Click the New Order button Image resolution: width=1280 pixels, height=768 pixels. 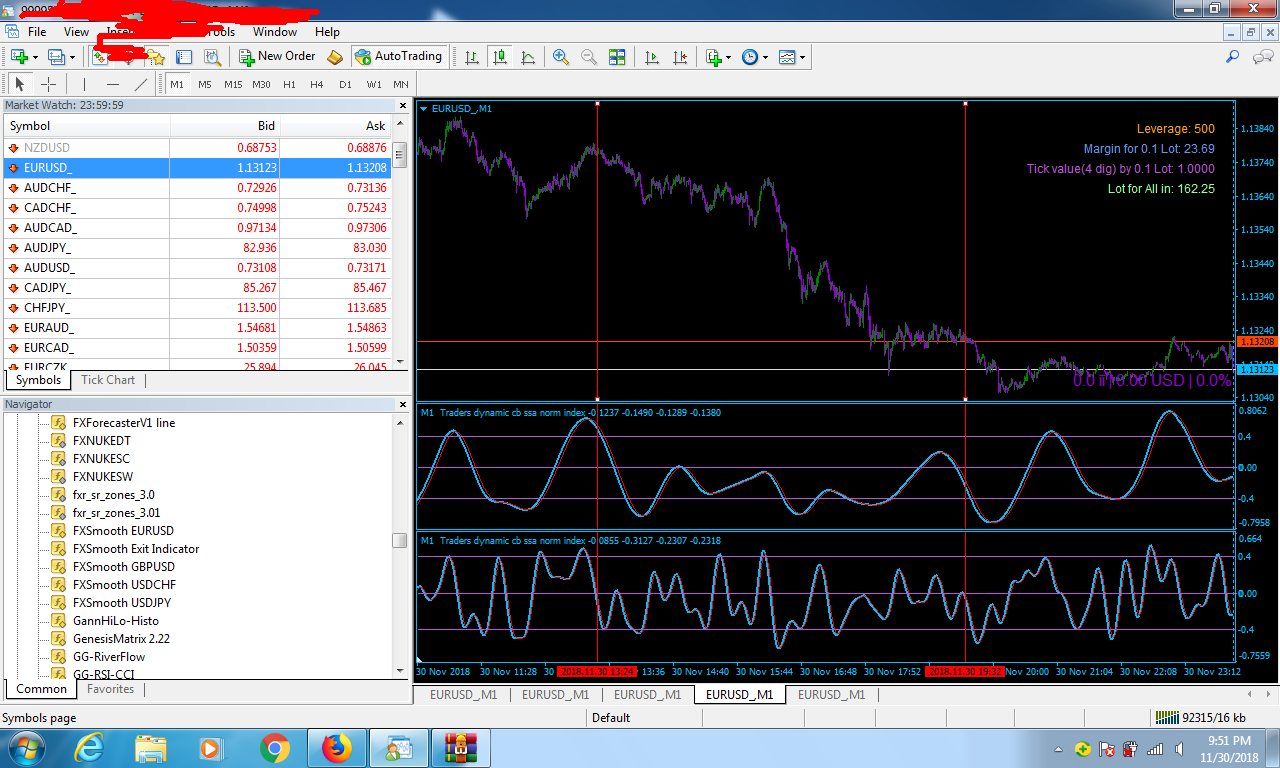278,57
